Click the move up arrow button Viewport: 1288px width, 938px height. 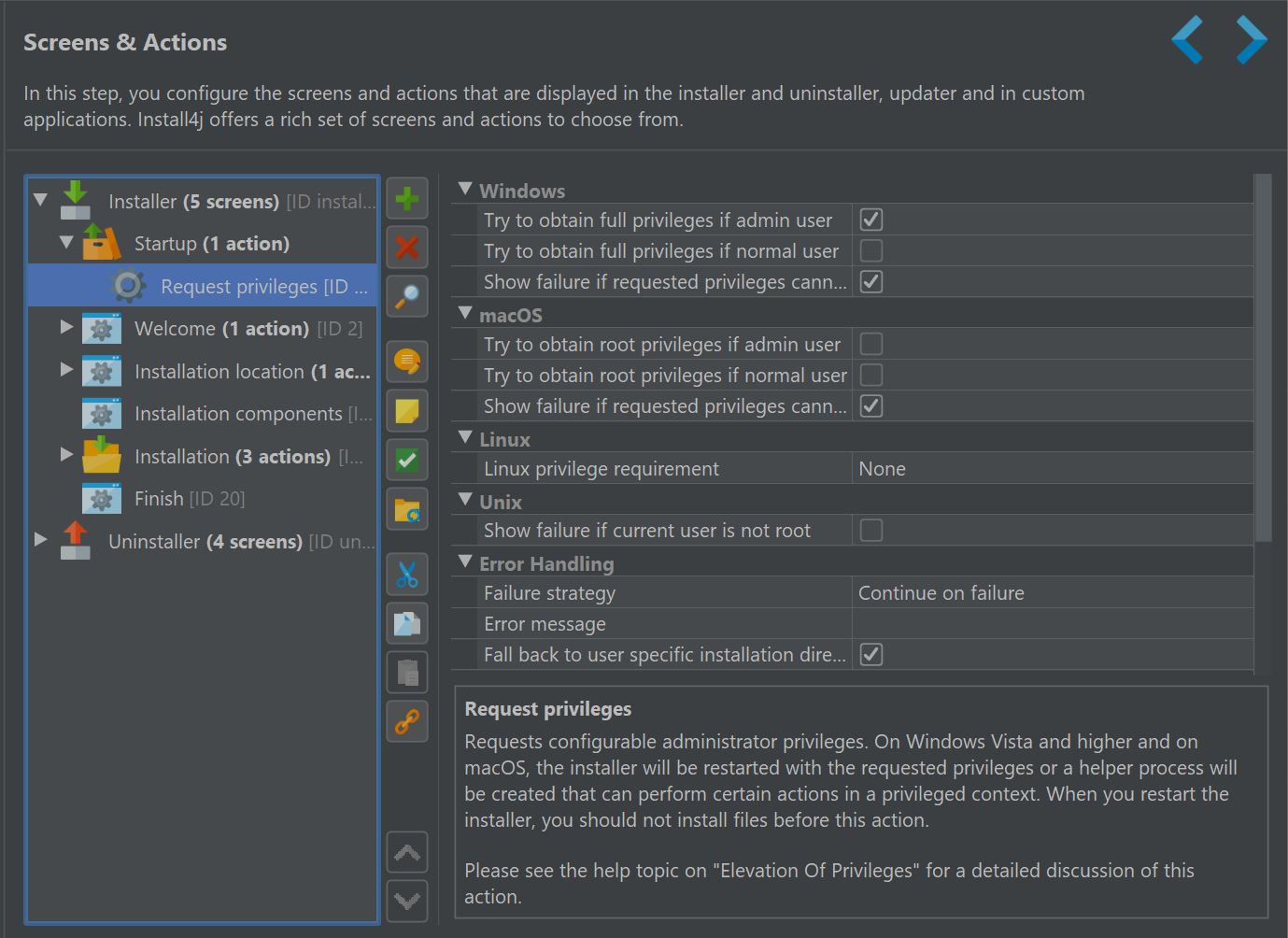(407, 852)
